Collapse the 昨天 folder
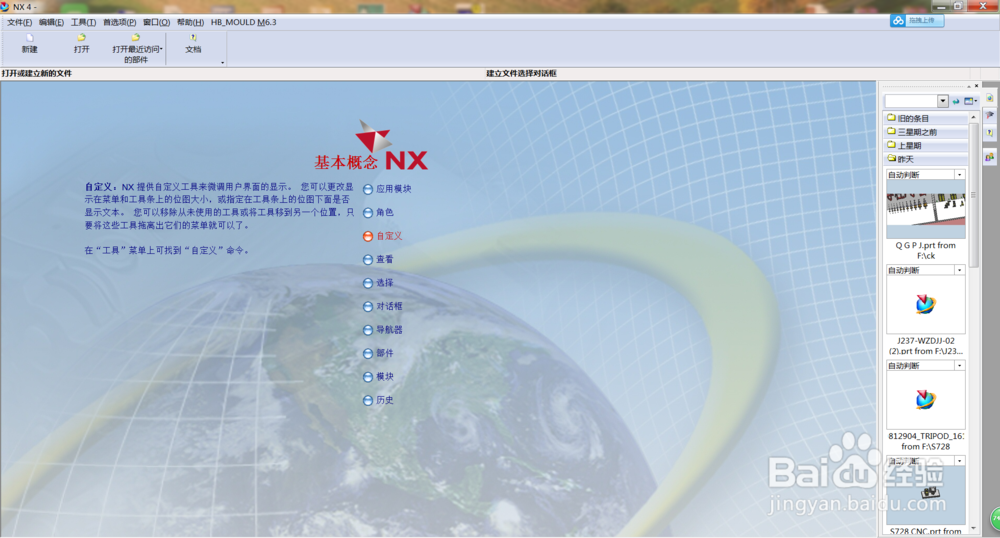 [x=926, y=159]
